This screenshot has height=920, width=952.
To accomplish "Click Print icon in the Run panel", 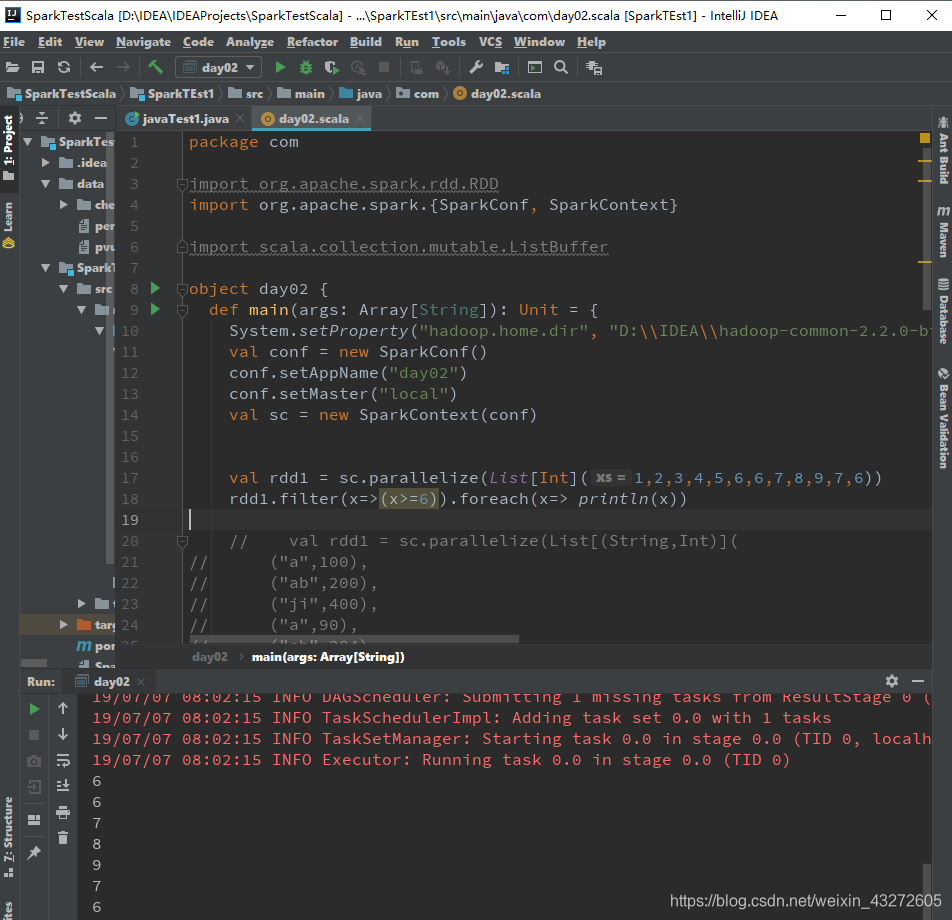I will tap(63, 813).
